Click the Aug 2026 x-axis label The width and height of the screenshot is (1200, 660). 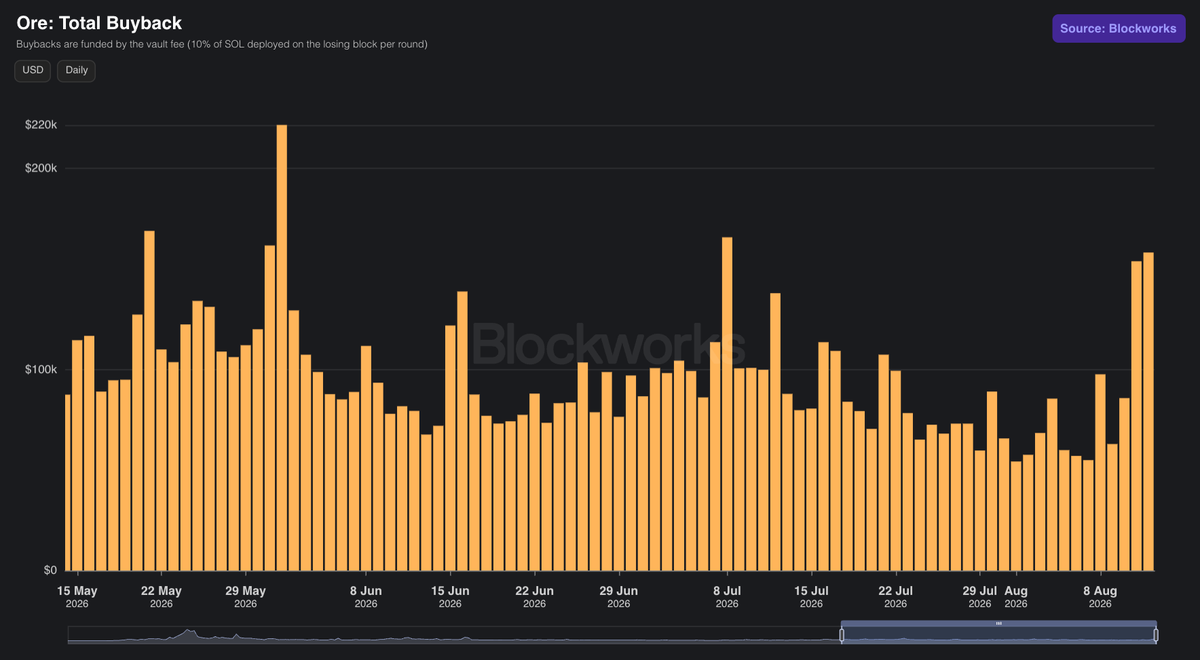click(x=1016, y=596)
